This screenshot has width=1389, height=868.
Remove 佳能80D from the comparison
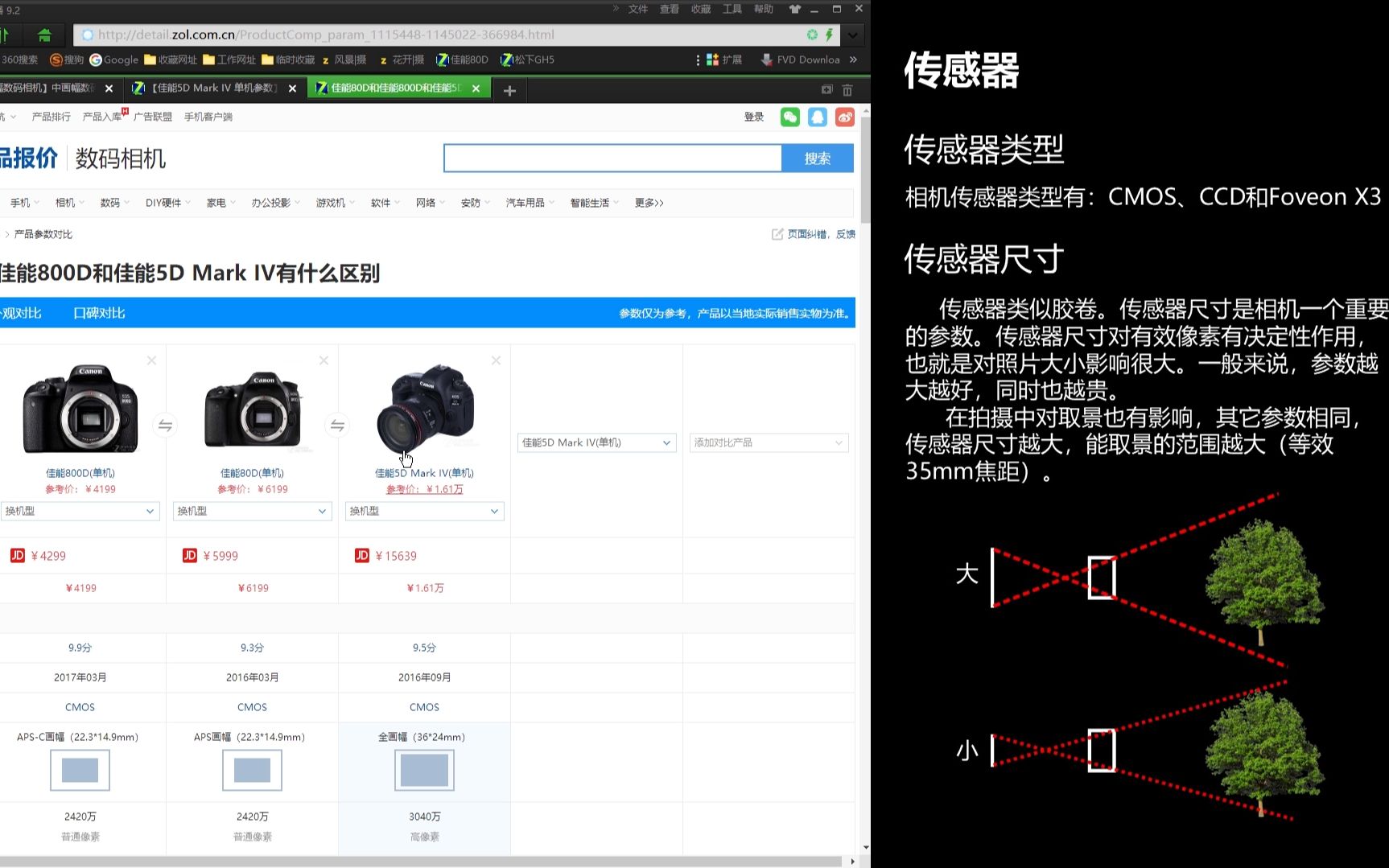click(324, 360)
